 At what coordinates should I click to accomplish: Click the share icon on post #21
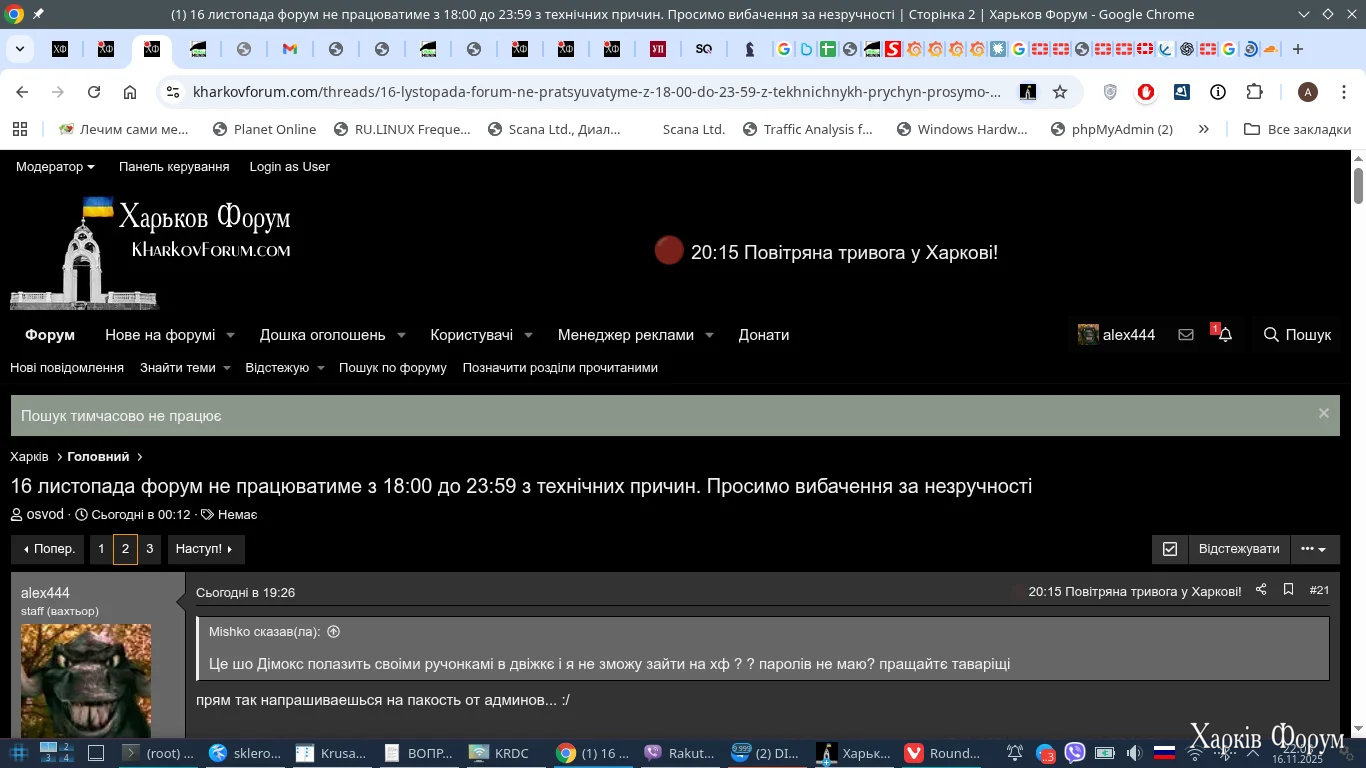pos(1261,590)
